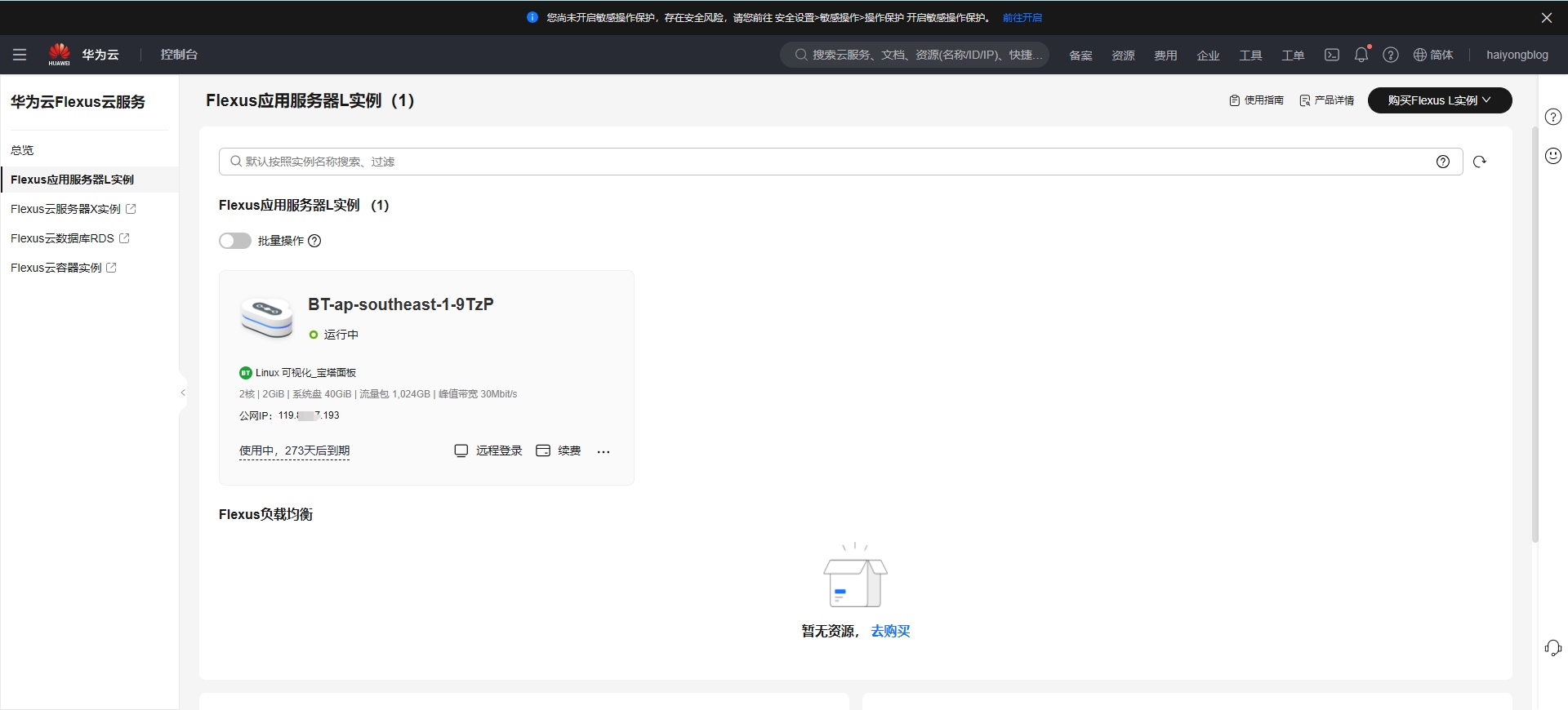Click the server instance thumbnail image
Viewport: 1568px width, 710px height.
click(267, 317)
